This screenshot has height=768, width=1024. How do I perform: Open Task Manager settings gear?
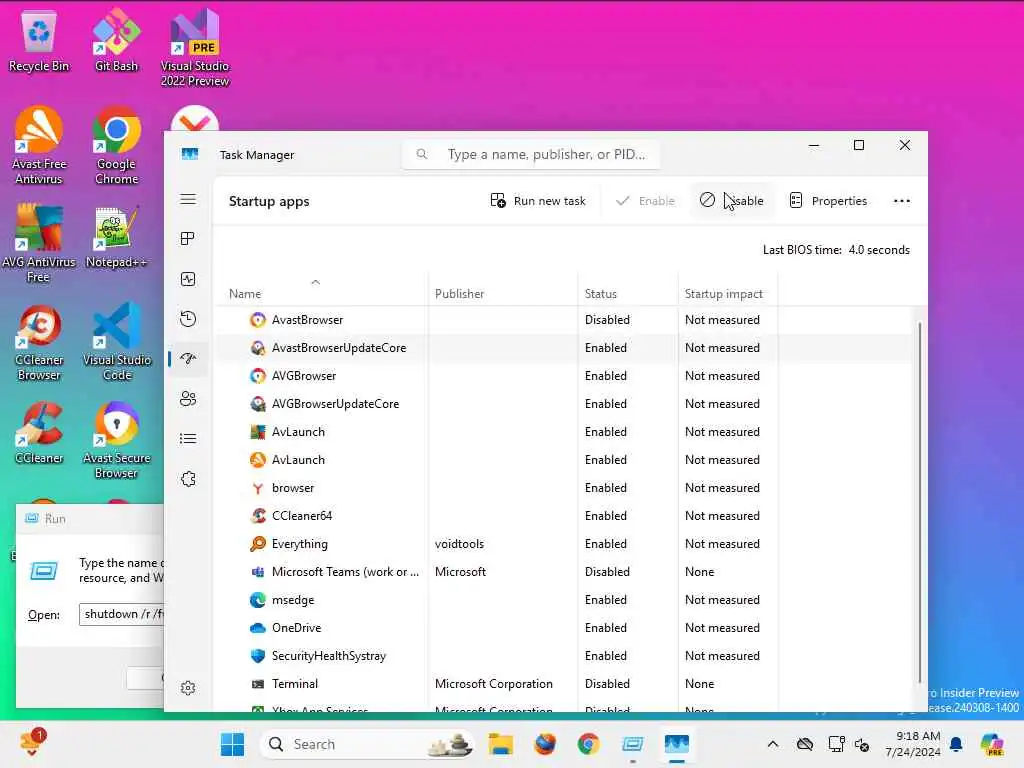click(188, 688)
